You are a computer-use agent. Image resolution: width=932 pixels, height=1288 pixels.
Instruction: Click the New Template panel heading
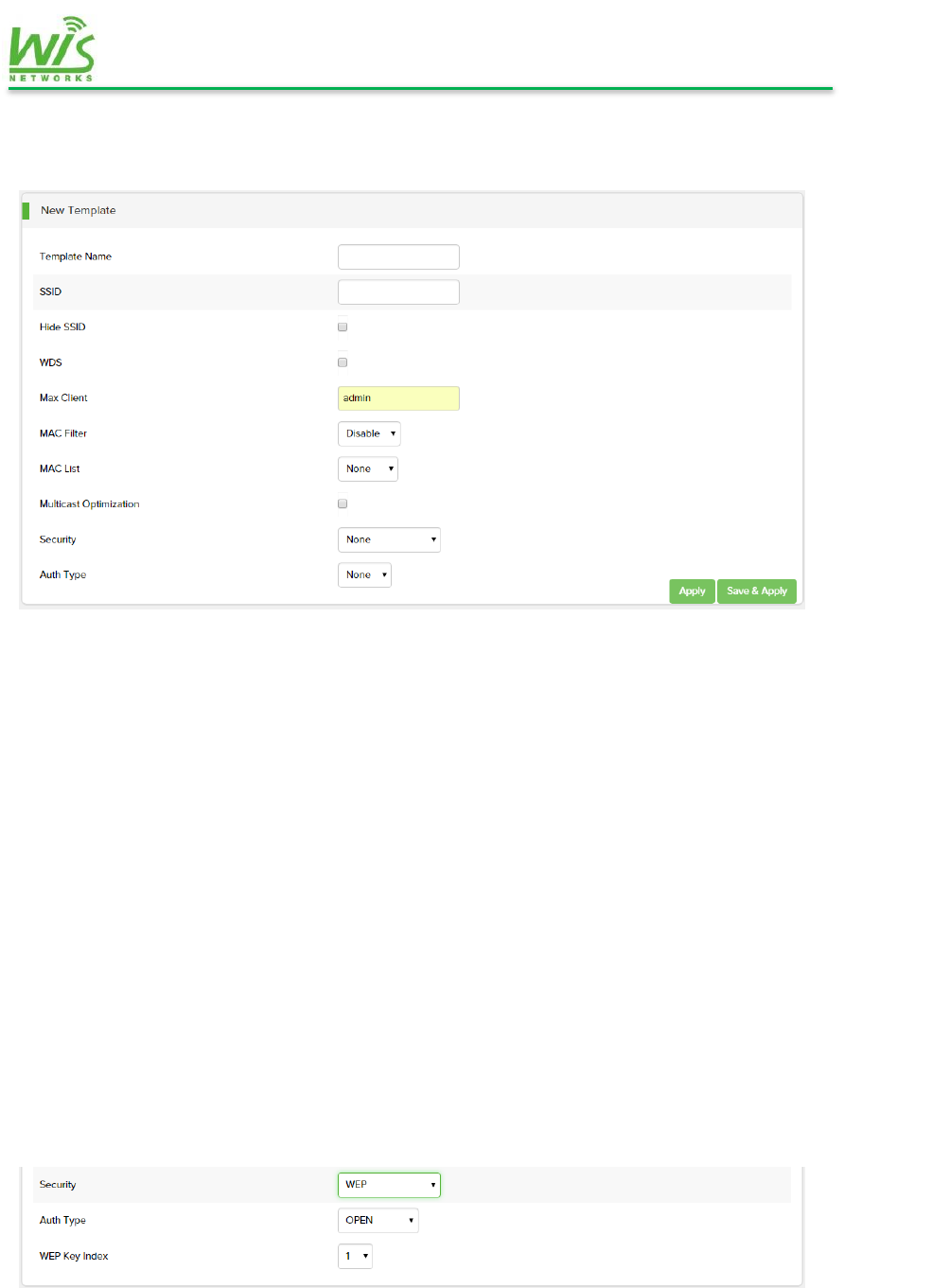tap(79, 210)
